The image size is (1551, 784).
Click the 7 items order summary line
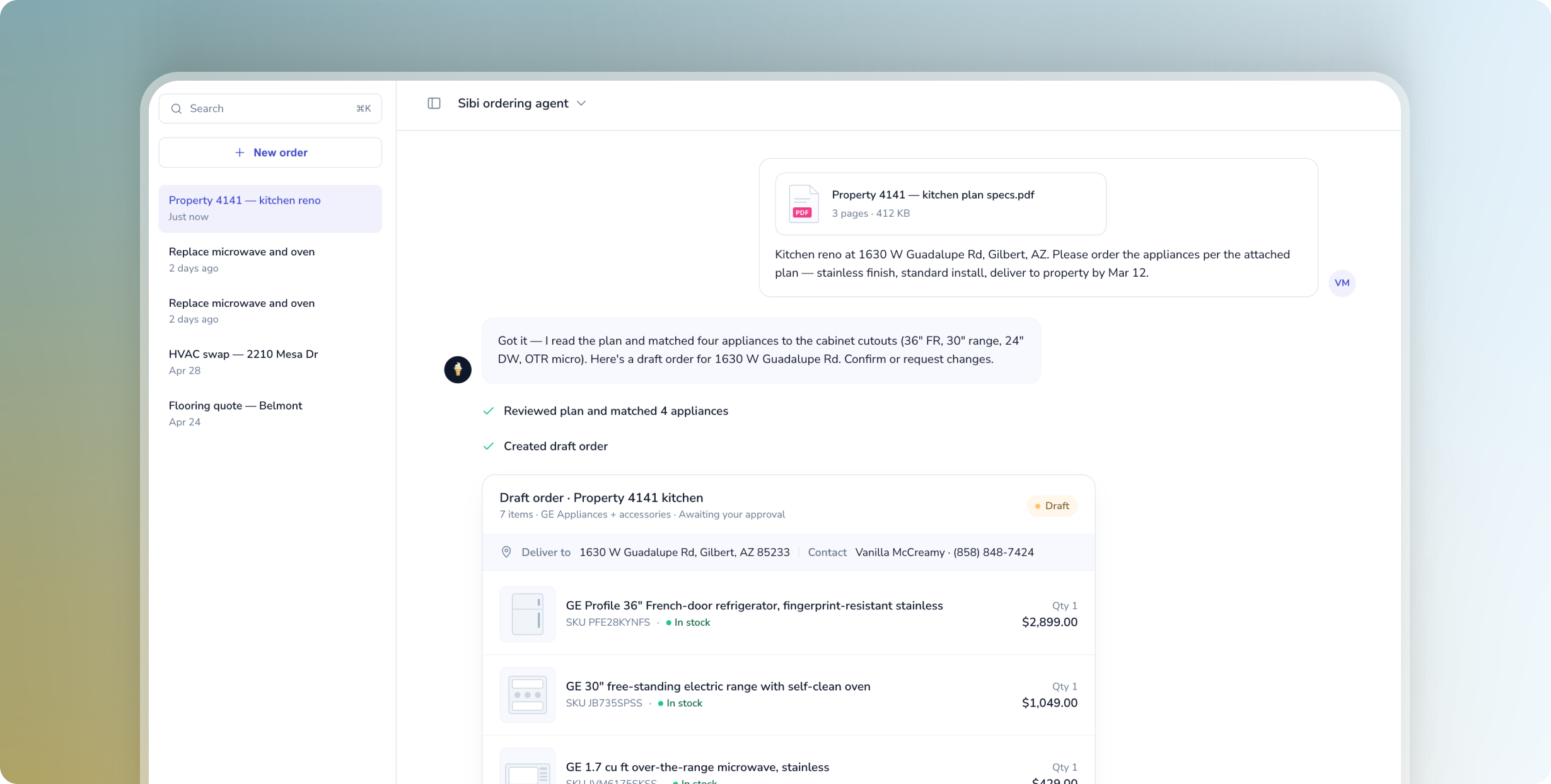(642, 515)
